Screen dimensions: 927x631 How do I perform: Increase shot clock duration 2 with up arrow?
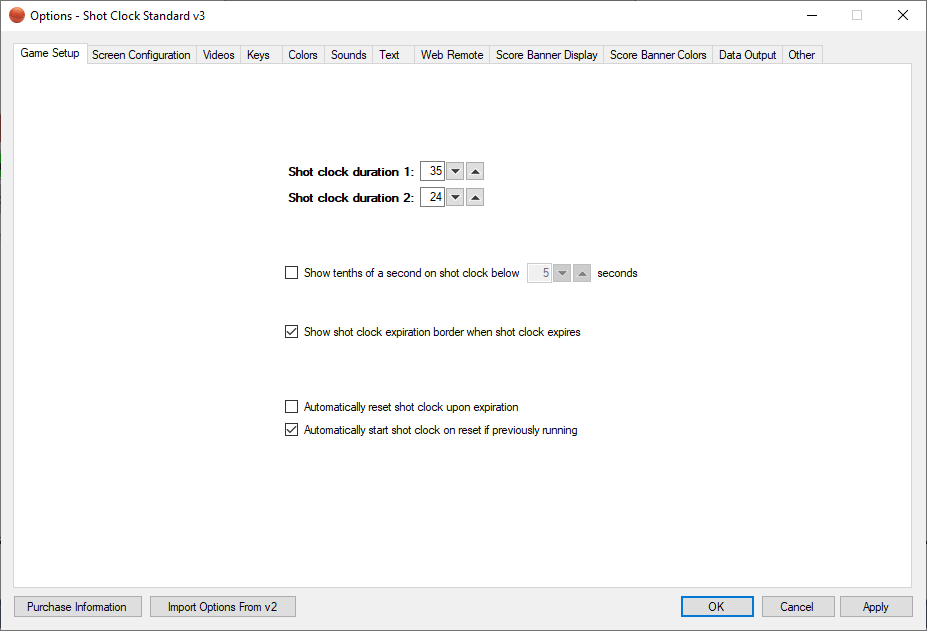(x=476, y=198)
